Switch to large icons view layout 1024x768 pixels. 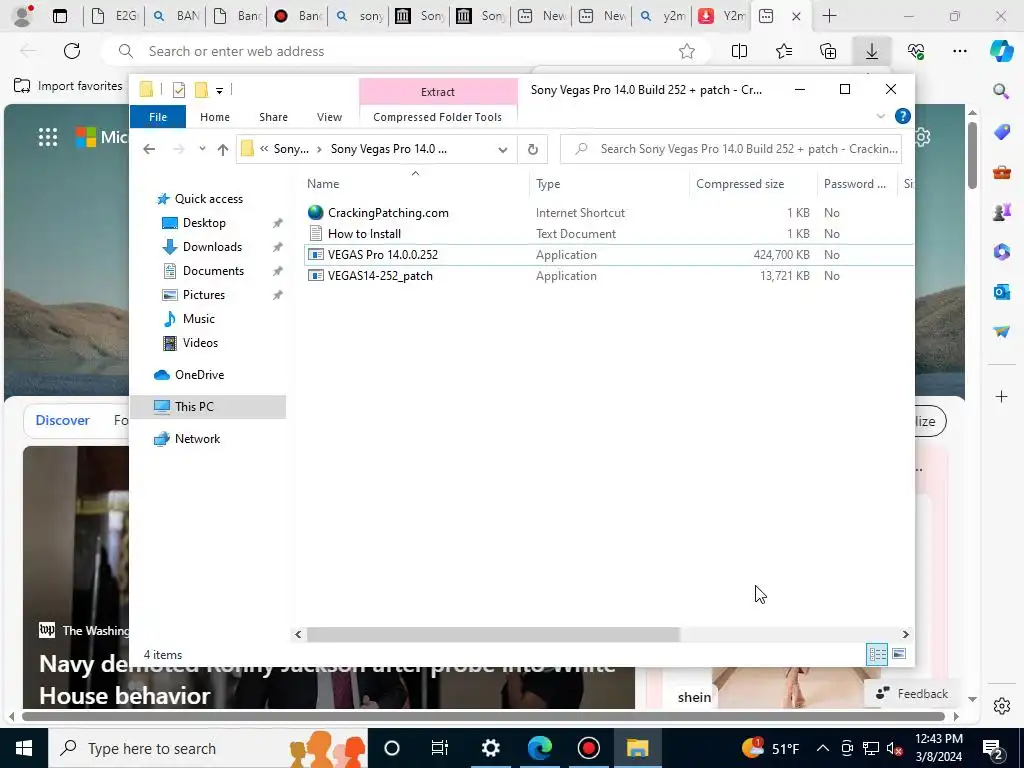(x=899, y=654)
